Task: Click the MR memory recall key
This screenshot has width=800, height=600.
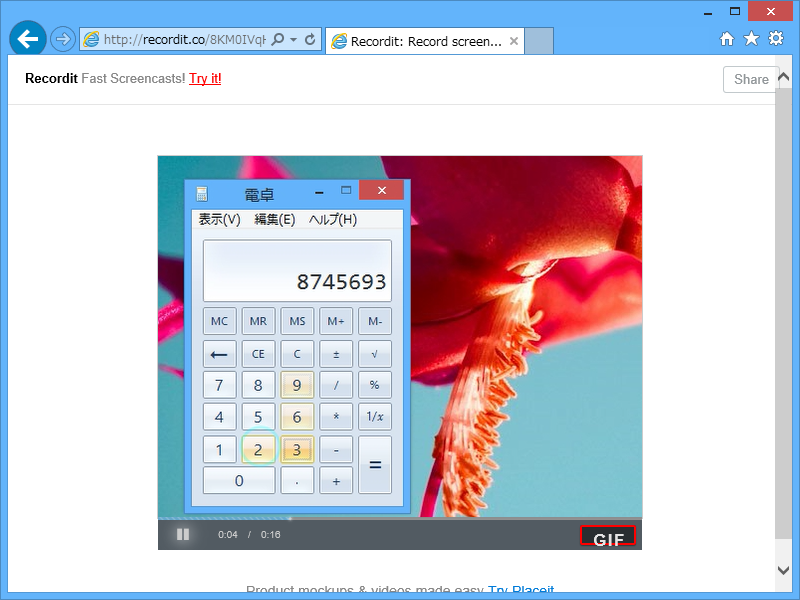Action: tap(258, 321)
